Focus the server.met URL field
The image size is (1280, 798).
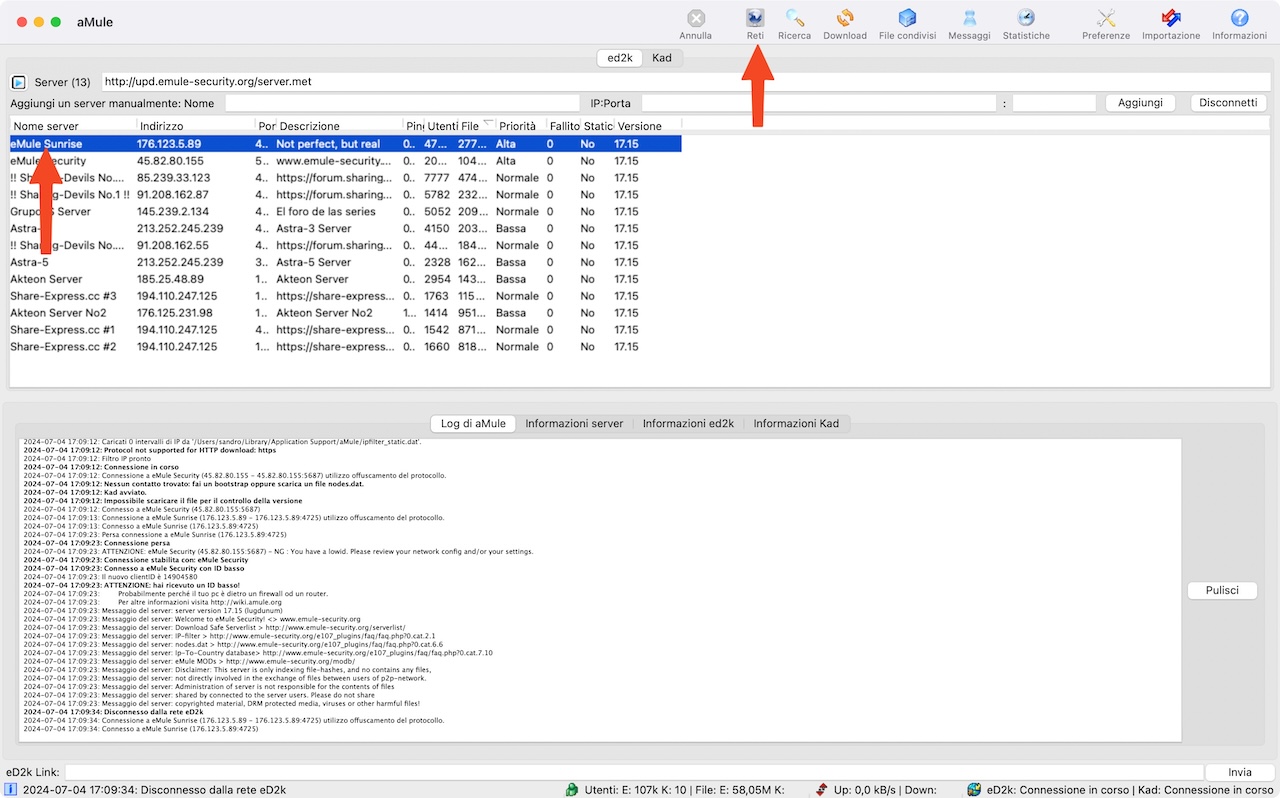click(x=685, y=82)
